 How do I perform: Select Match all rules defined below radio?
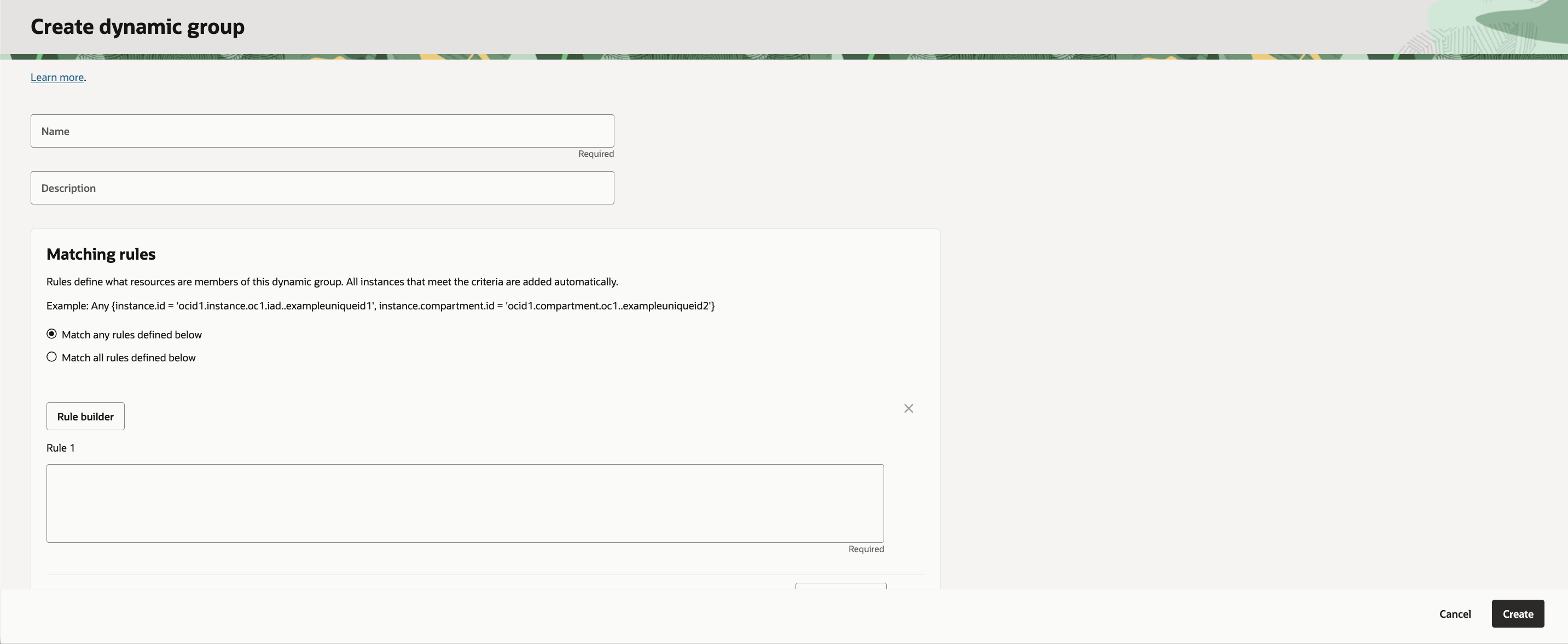tap(52, 357)
